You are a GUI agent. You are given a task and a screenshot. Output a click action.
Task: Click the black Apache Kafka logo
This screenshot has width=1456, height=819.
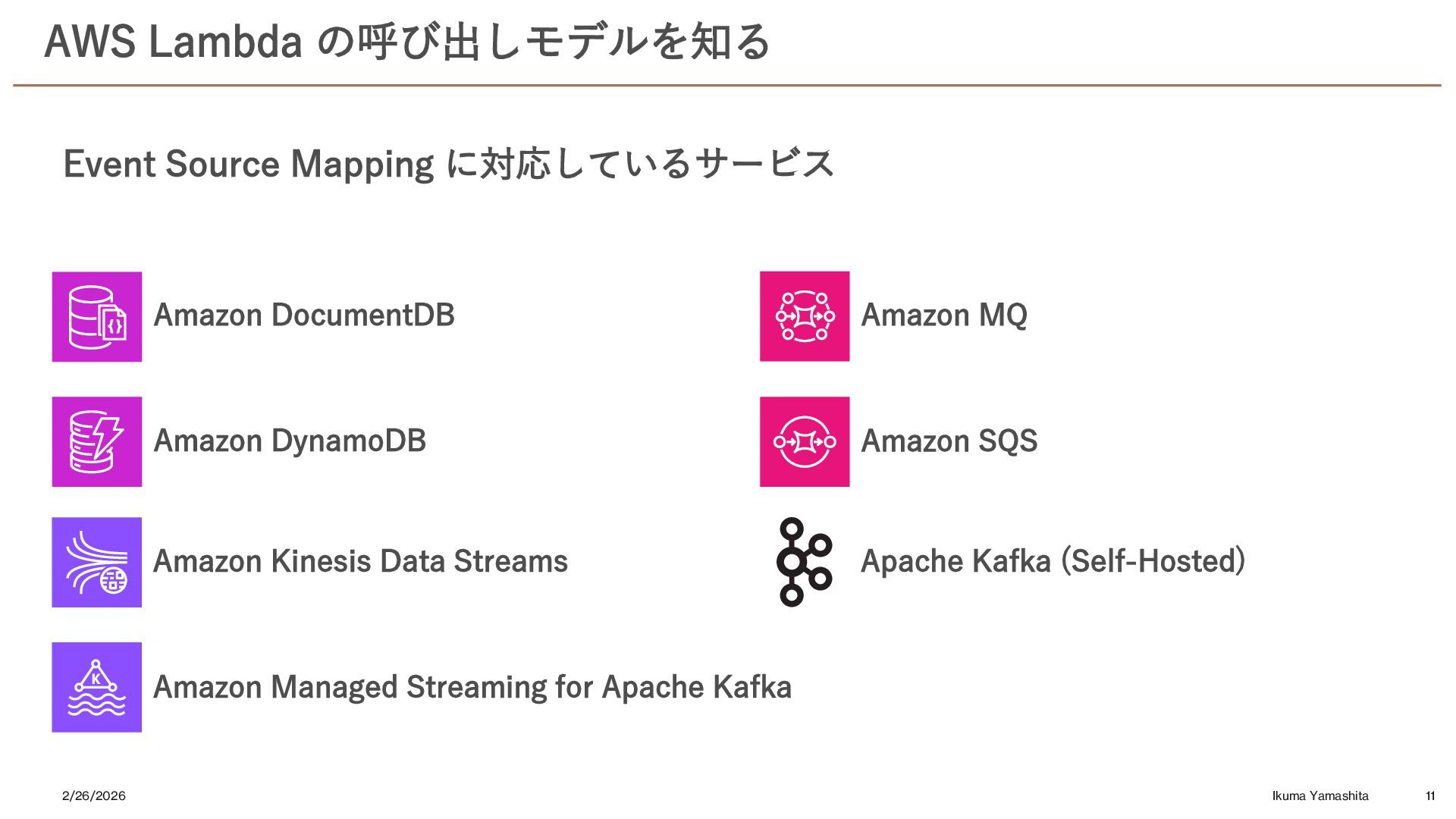(805, 562)
